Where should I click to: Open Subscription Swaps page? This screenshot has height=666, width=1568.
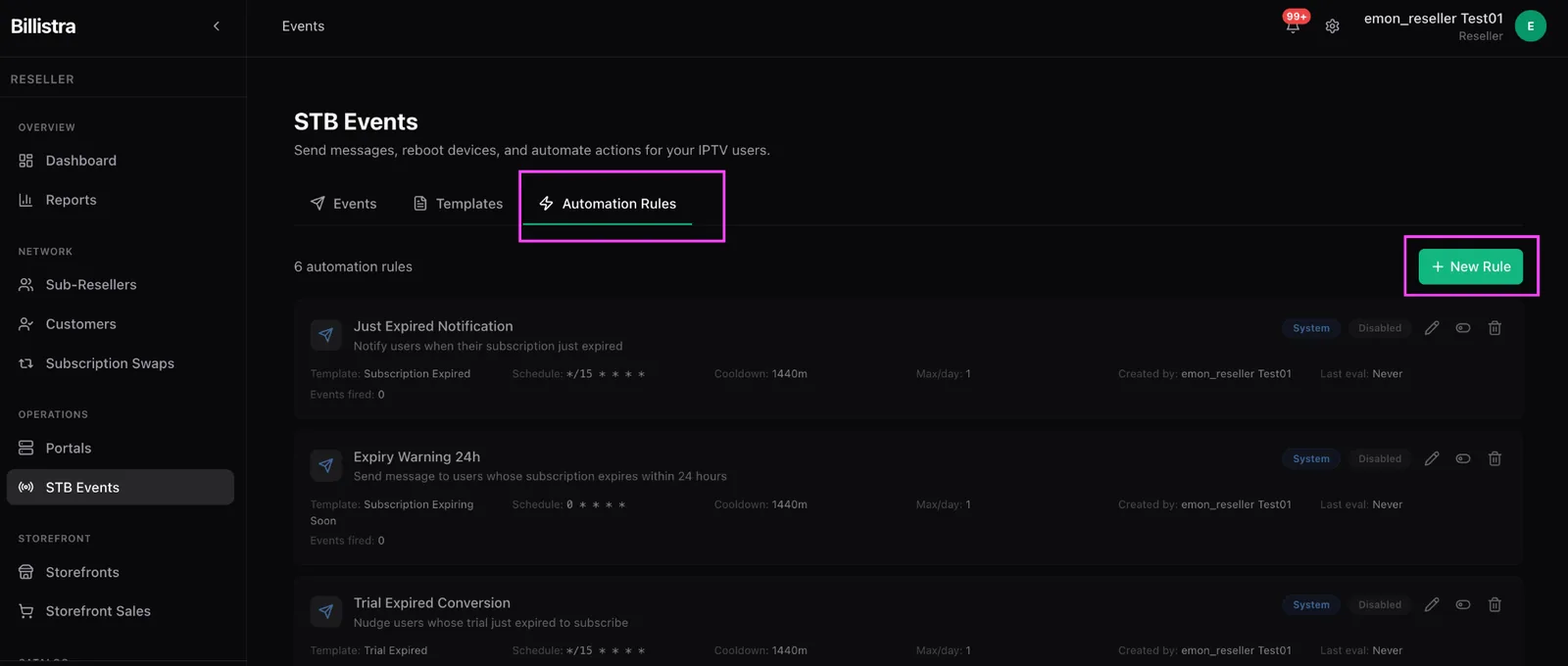[121, 363]
